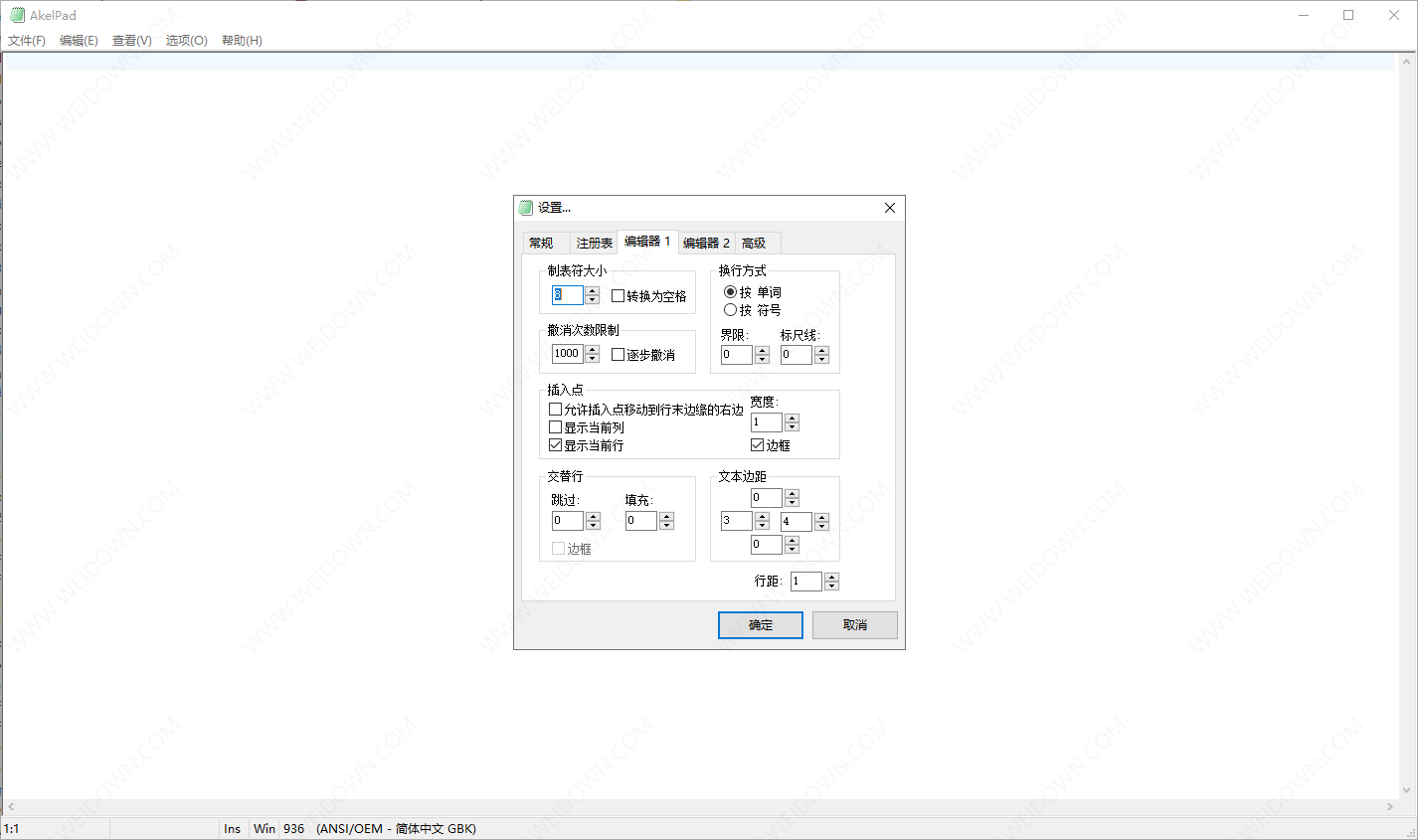Minimize the AkelPad window

click(x=1304, y=15)
